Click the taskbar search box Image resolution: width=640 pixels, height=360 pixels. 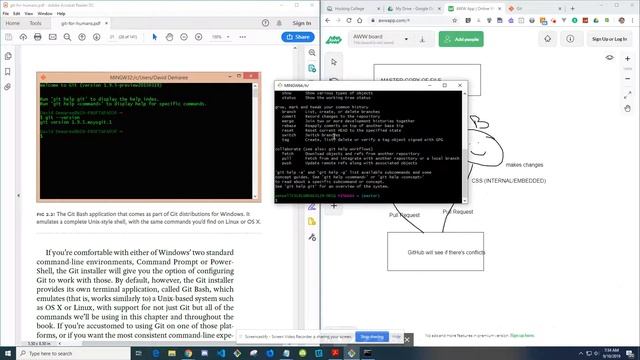click(73, 353)
